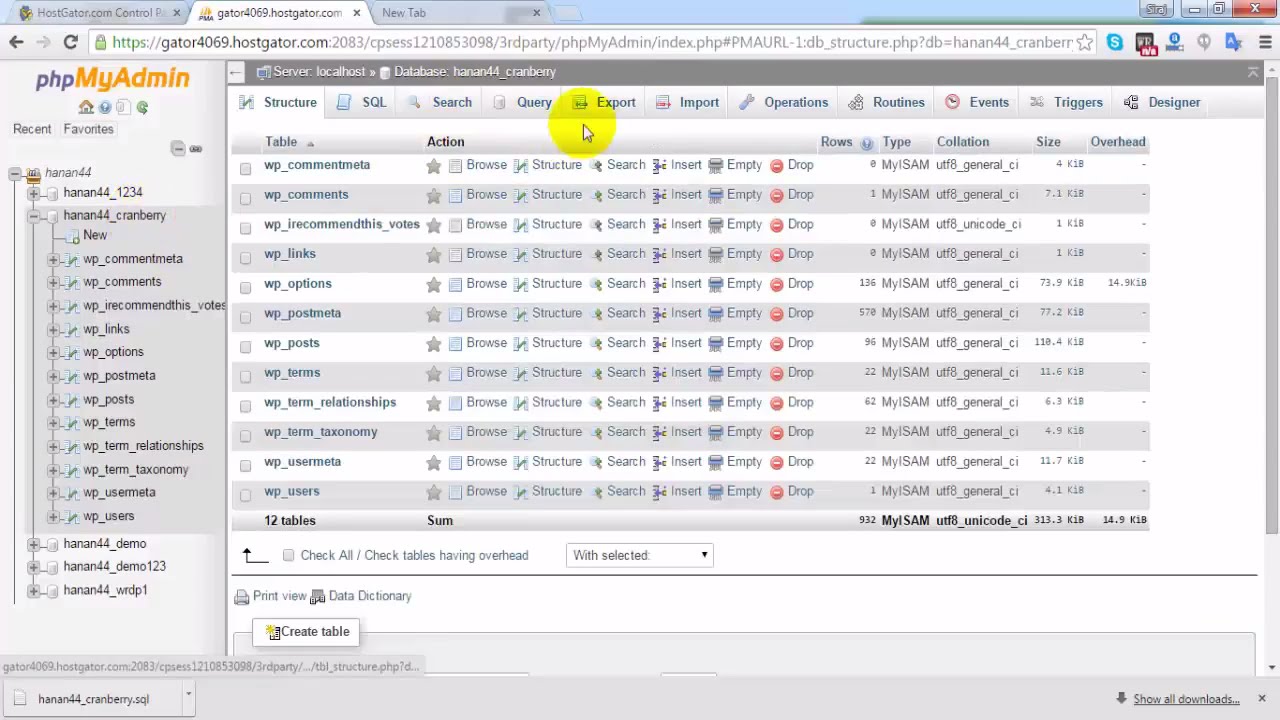Switch to HostGator Control Panel browser tab
The image size is (1280, 720).
100,13
